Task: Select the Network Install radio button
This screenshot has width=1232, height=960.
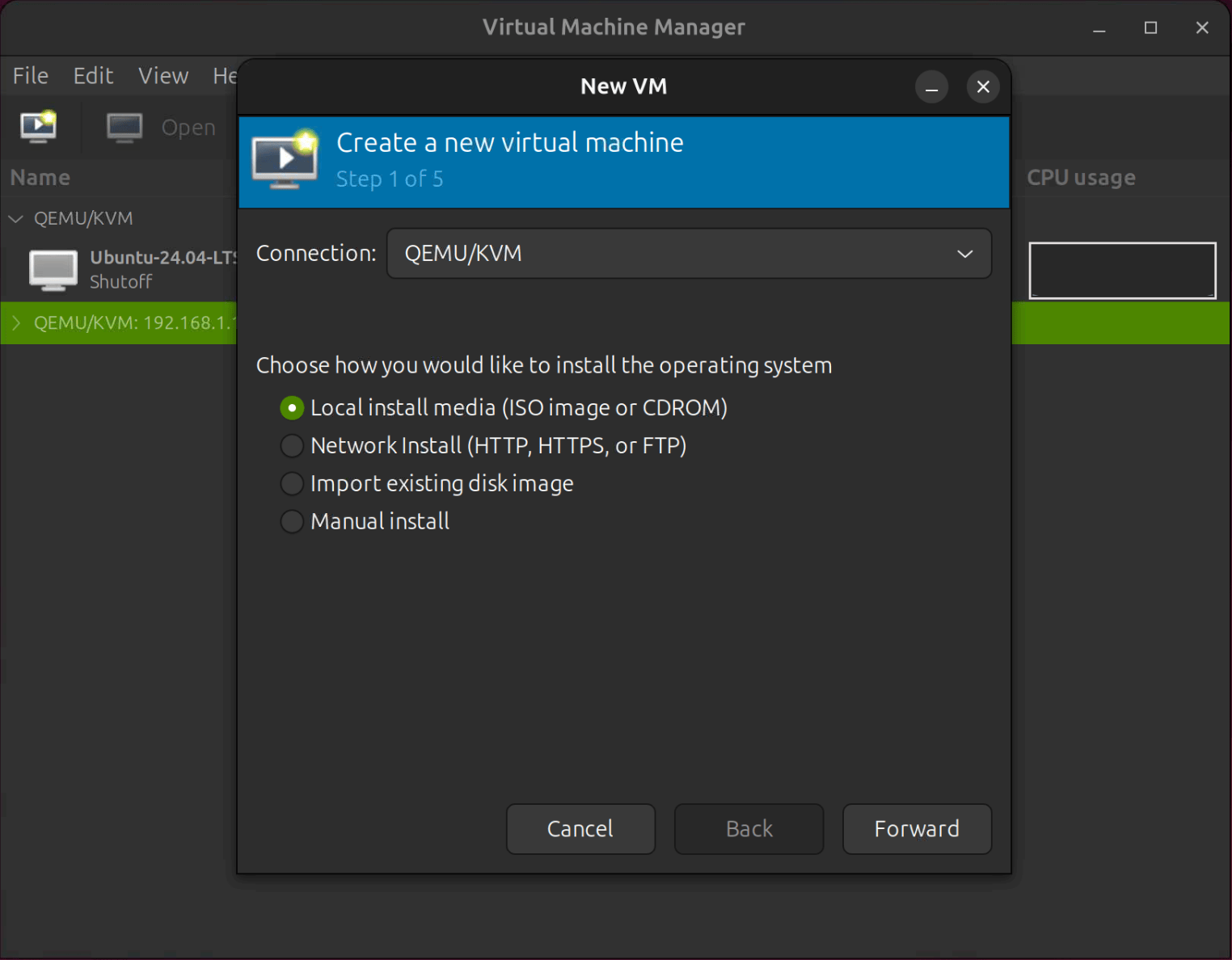Action: click(x=291, y=445)
